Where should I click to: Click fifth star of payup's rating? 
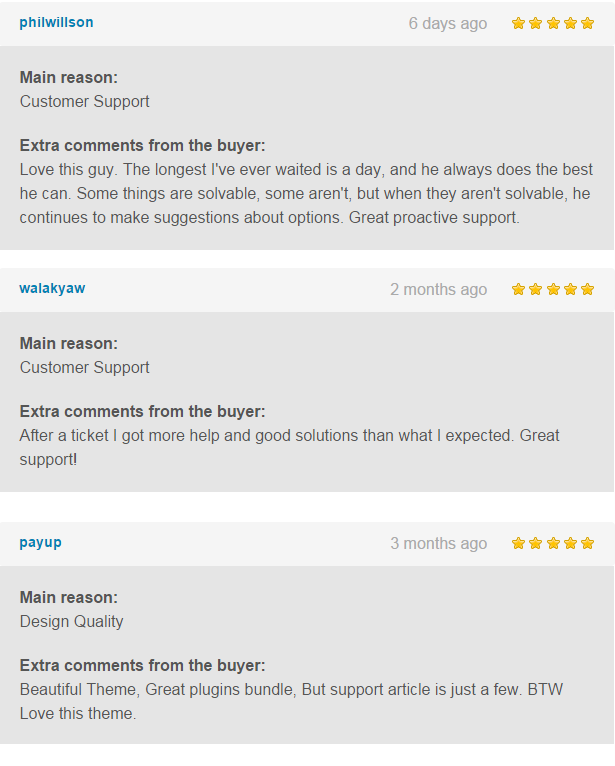tap(587, 543)
